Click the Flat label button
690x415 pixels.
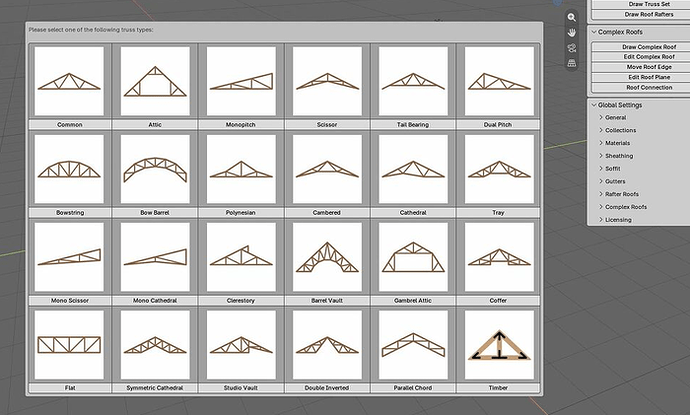pos(70,388)
